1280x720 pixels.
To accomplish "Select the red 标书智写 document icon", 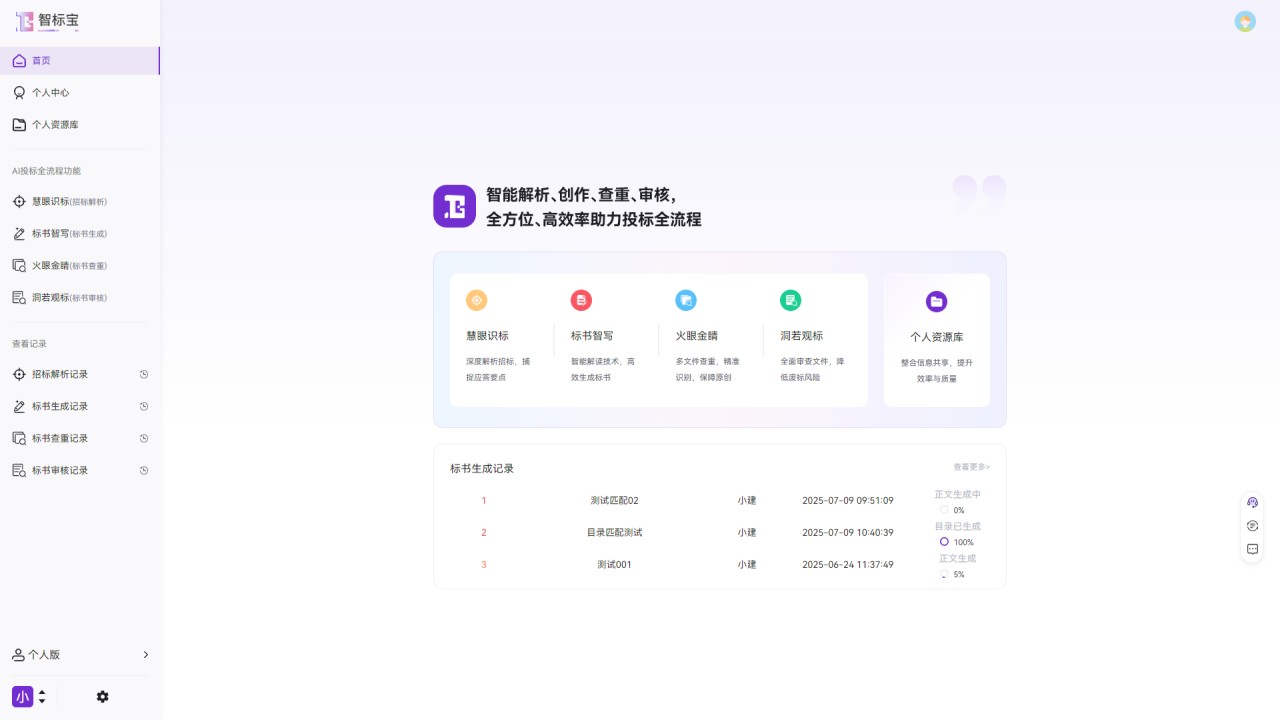I will [x=581, y=300].
